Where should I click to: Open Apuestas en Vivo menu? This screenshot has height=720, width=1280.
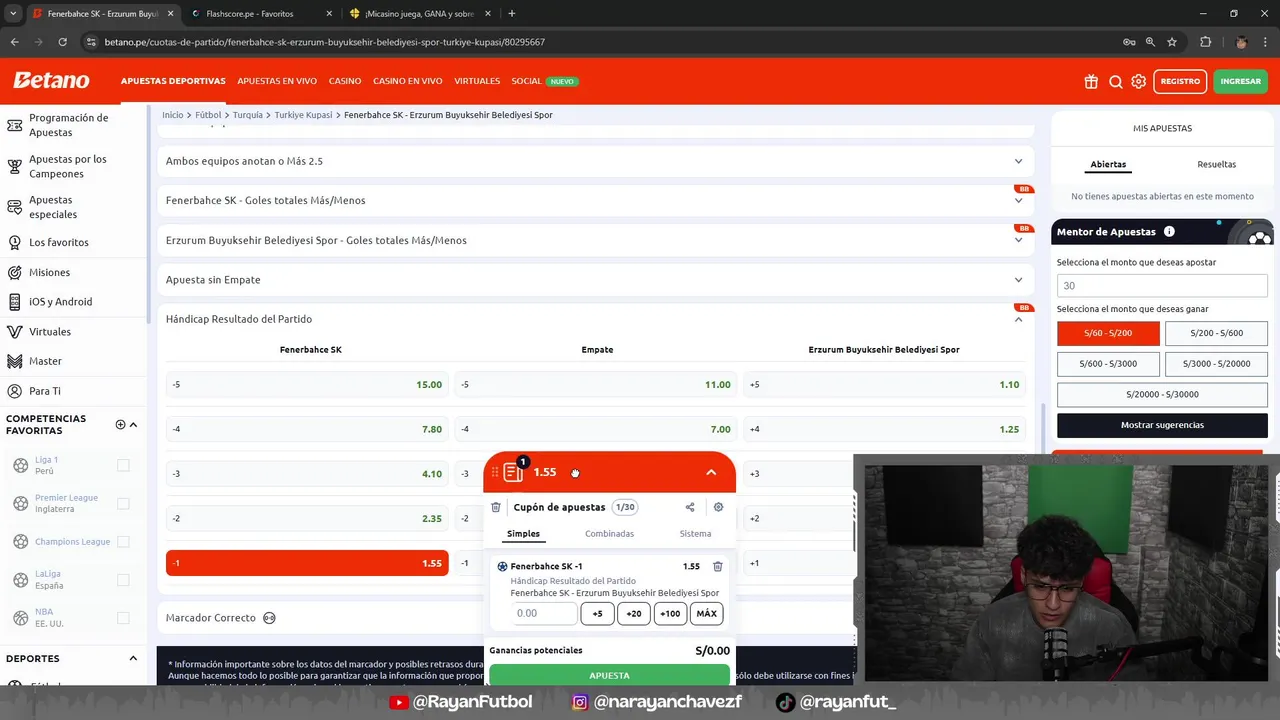click(x=277, y=81)
